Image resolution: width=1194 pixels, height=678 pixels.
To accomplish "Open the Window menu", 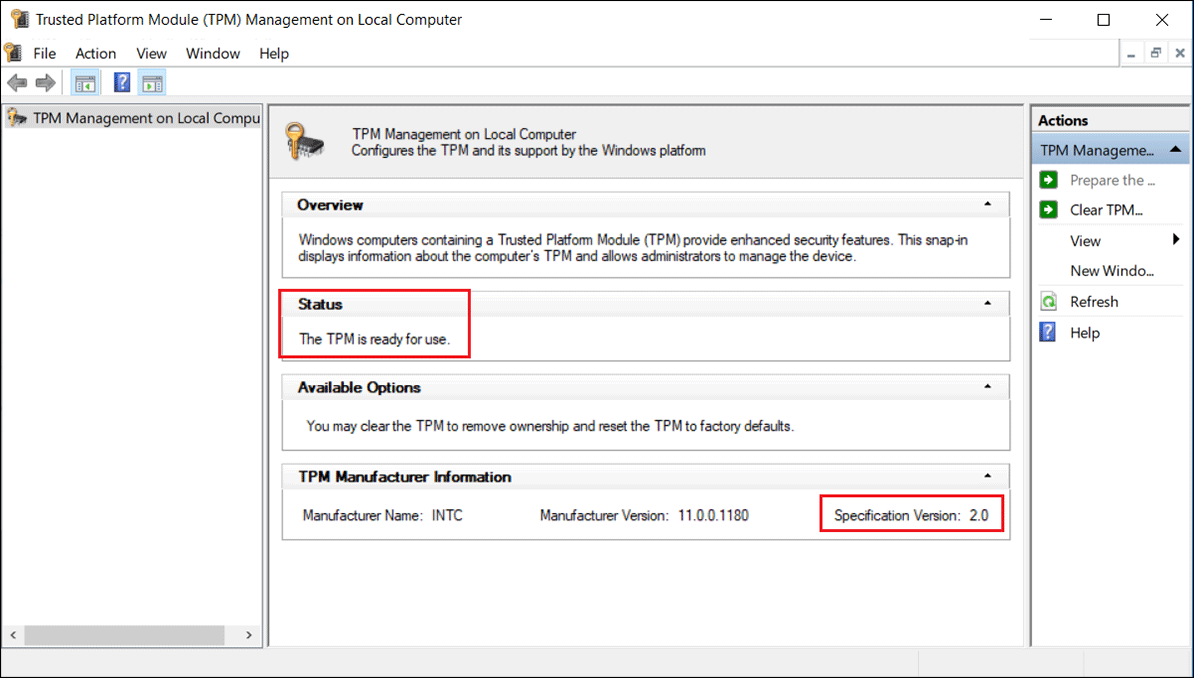I will click(x=213, y=53).
